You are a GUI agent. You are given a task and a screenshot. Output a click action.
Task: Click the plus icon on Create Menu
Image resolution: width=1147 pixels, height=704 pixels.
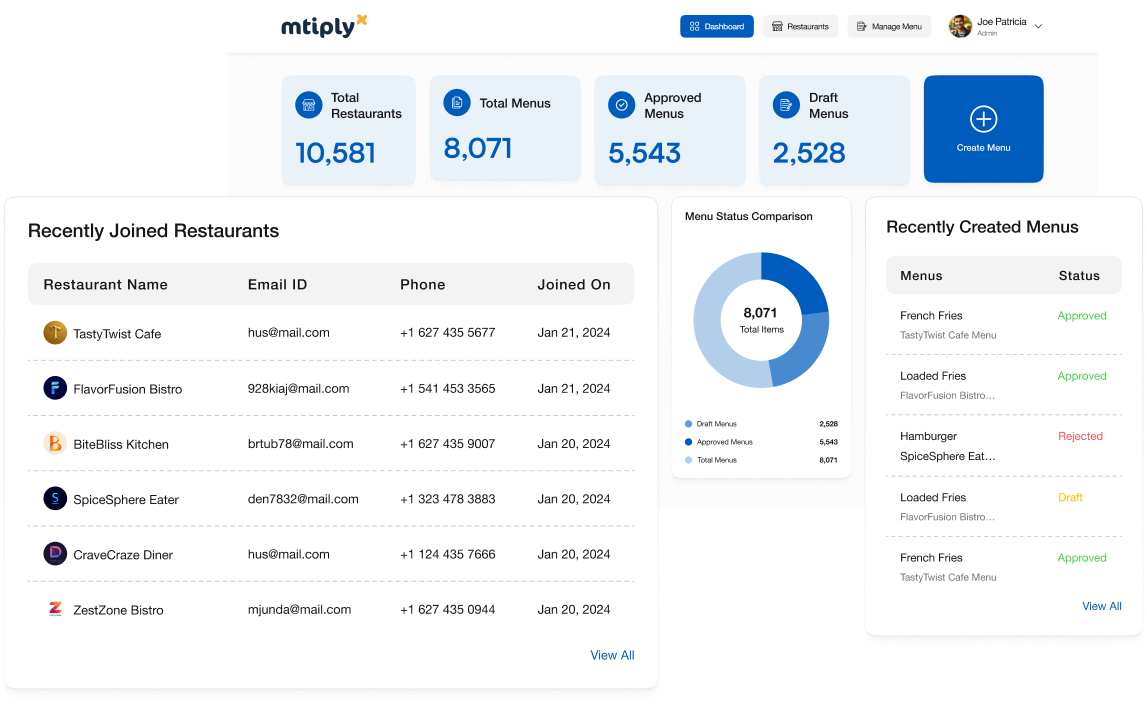coord(983,120)
